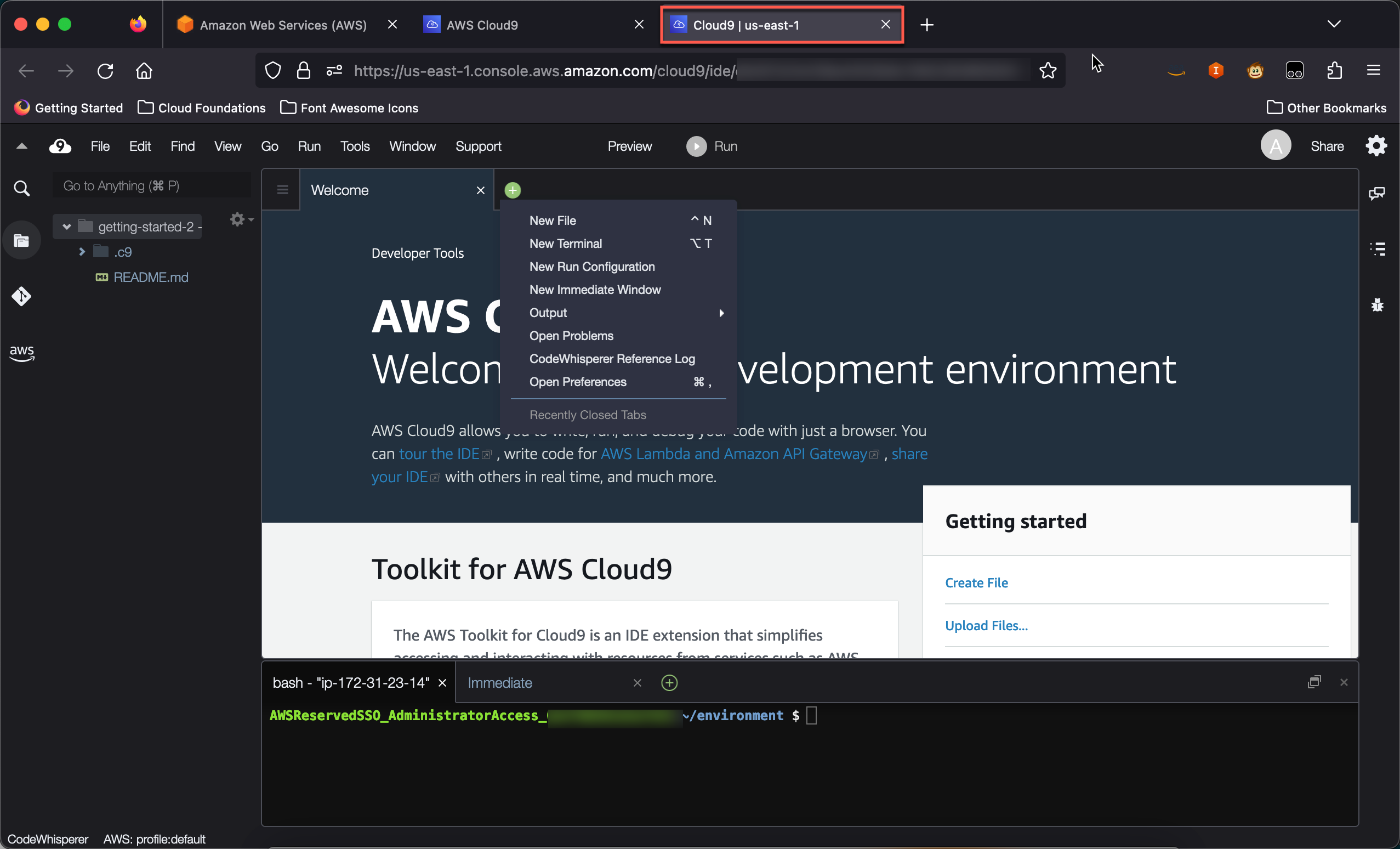Close the bash terminal tab
This screenshot has height=849, width=1400.
pyautogui.click(x=442, y=683)
